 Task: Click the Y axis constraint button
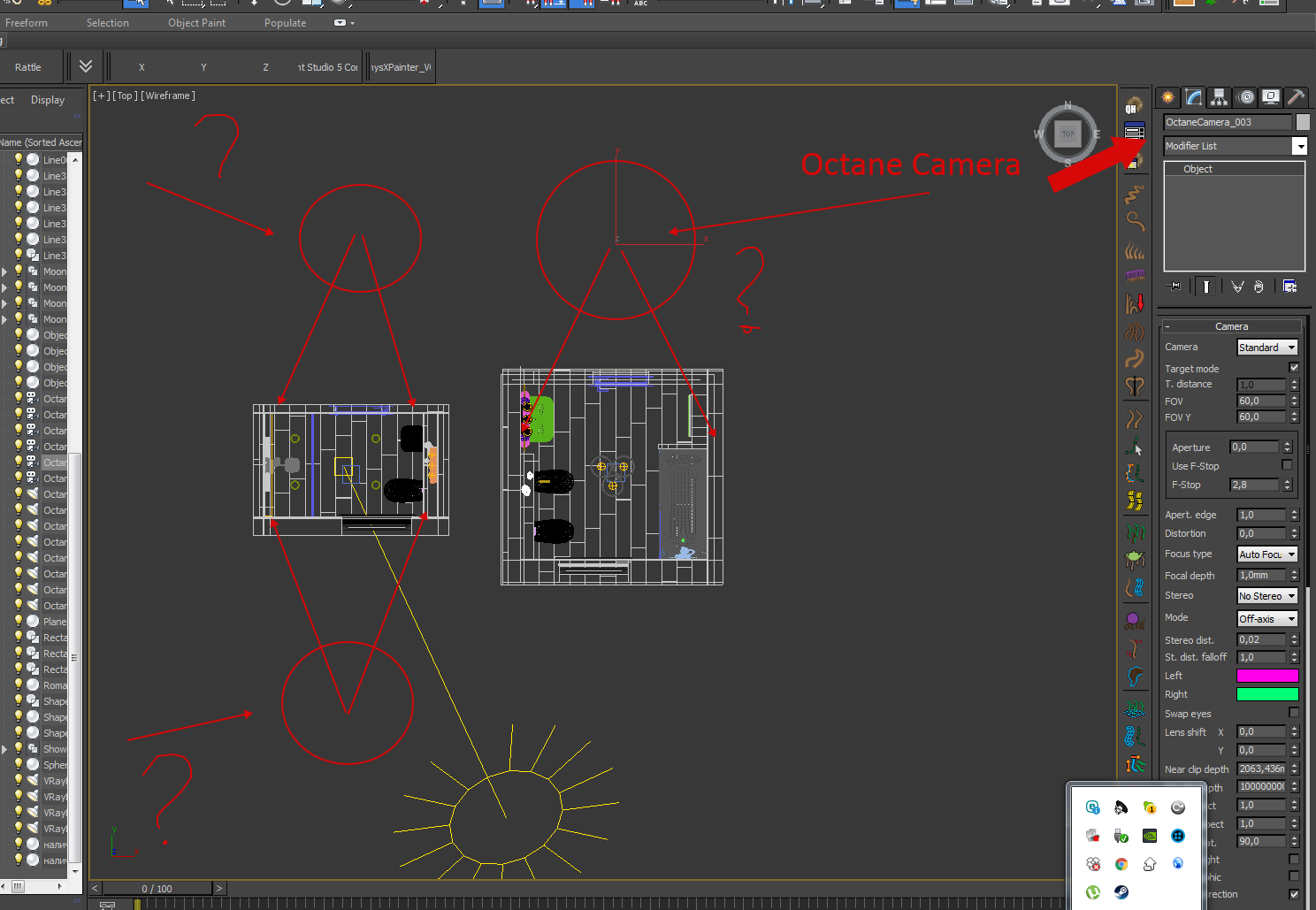(x=203, y=67)
